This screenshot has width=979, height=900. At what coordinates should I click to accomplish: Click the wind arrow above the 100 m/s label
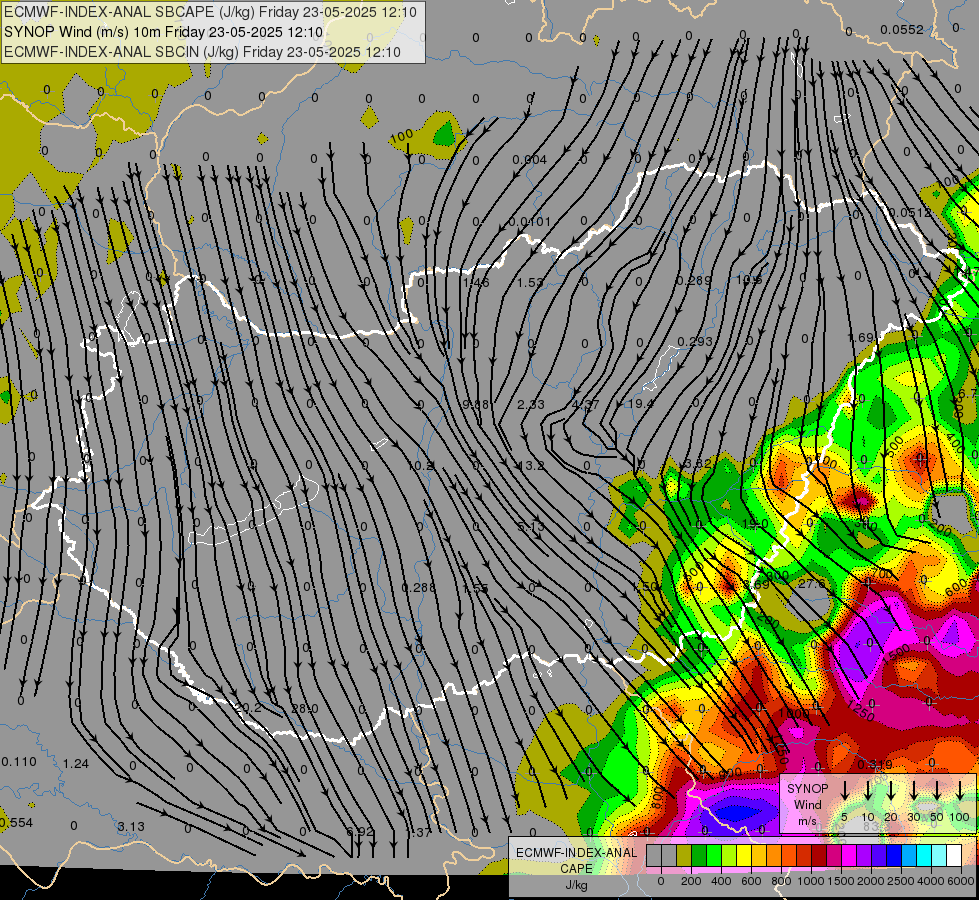pyautogui.click(x=960, y=790)
